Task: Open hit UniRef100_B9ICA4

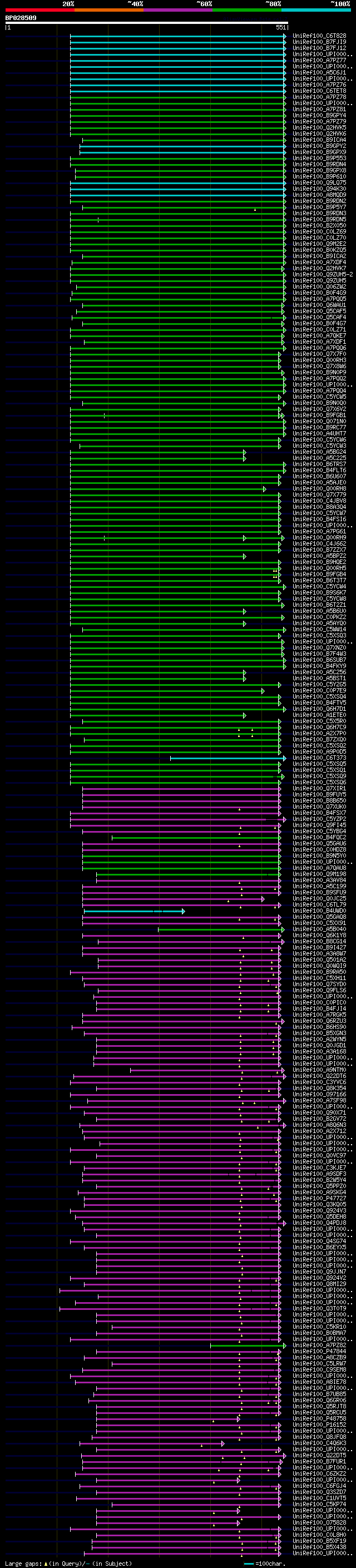Action: pos(319,140)
